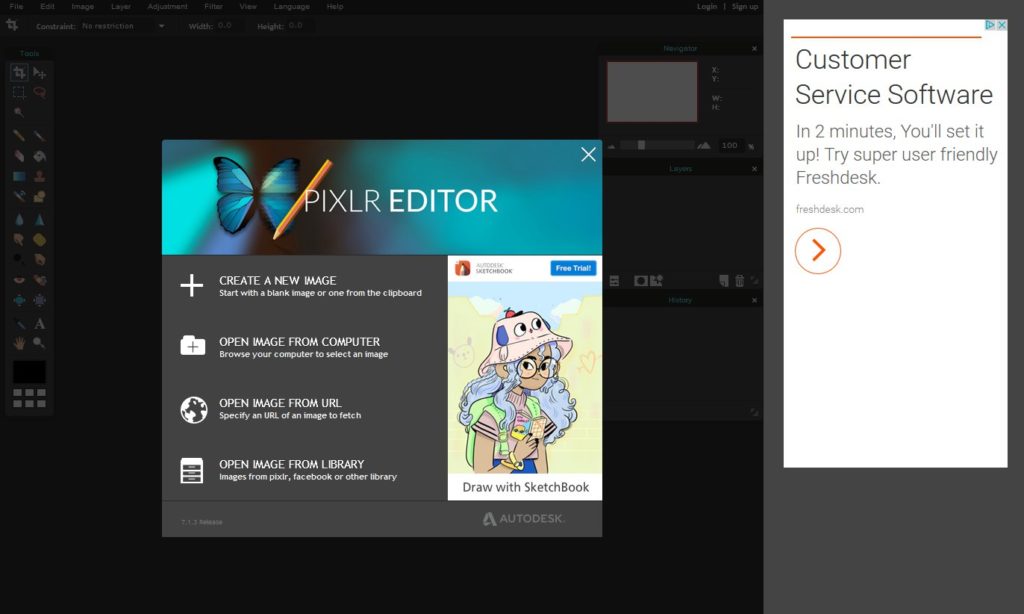Screen dimensions: 1024x614
Task: Click zoom-in mountain icon in Navigator
Action: click(x=704, y=145)
